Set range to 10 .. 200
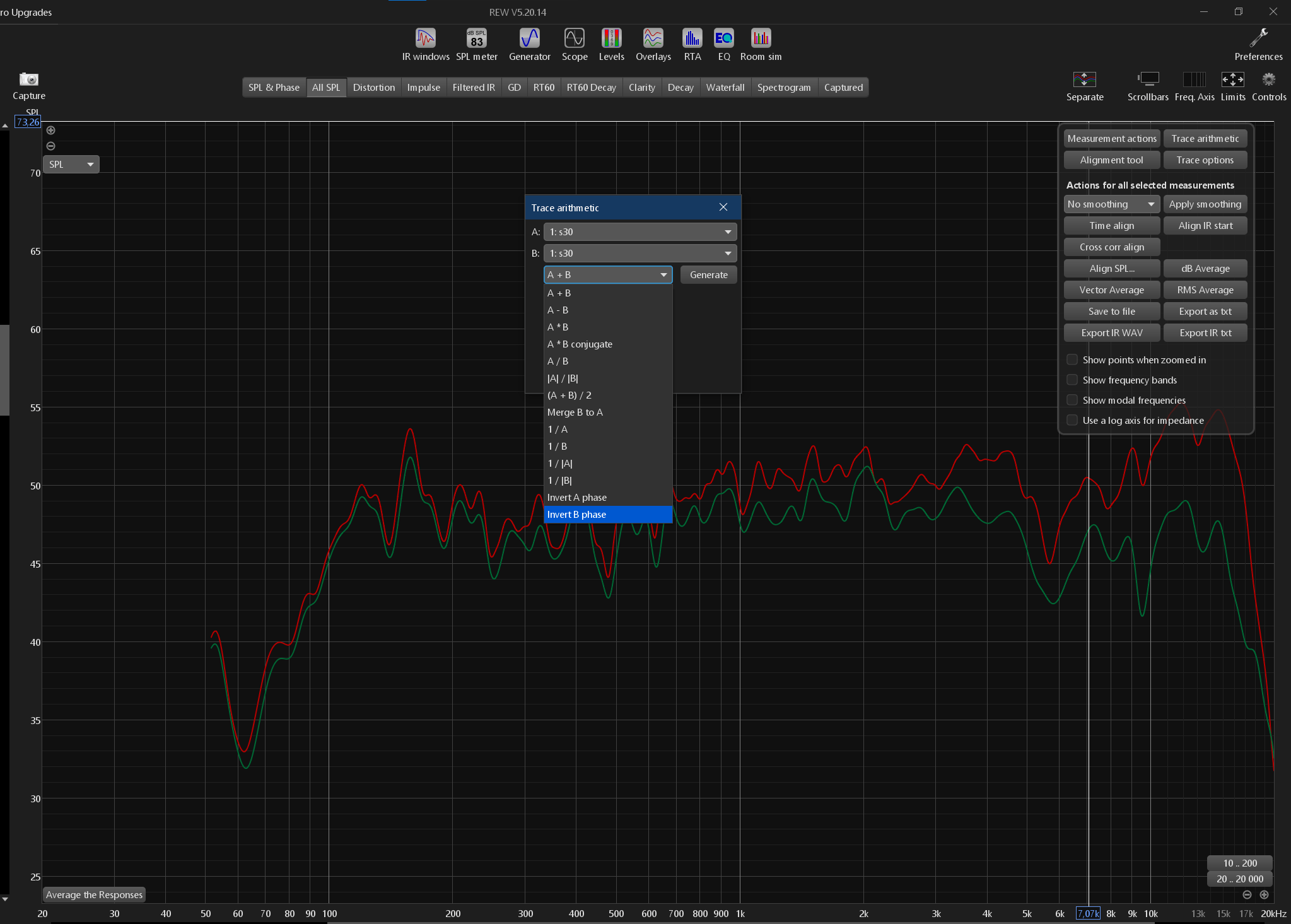 tap(1239, 863)
